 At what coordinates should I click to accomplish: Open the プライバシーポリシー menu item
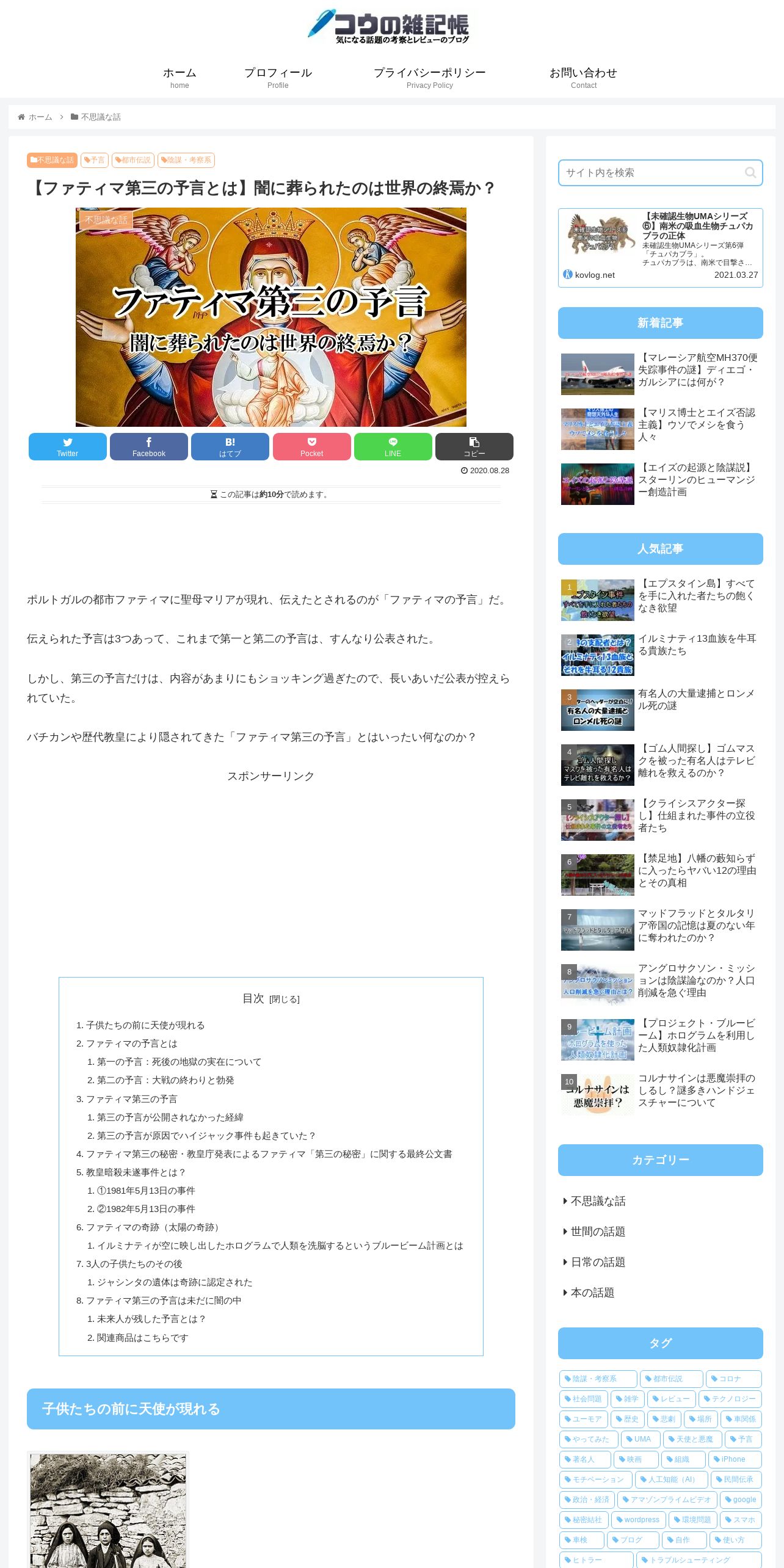coord(430,78)
